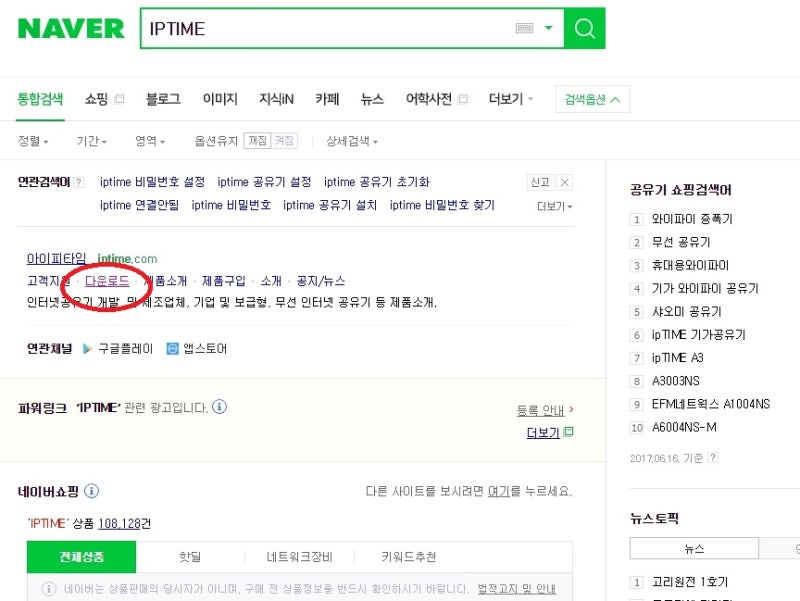Collapse the 검색옵션 panel

coord(592,99)
